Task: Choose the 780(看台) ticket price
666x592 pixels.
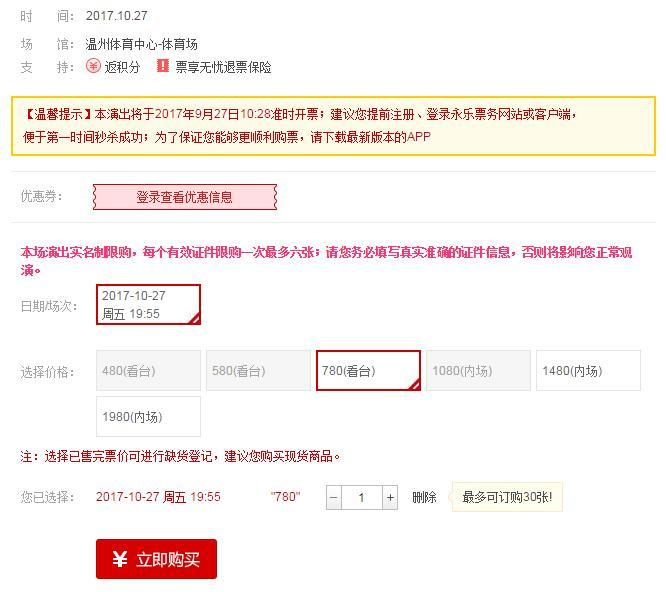Action: pyautogui.click(x=368, y=371)
